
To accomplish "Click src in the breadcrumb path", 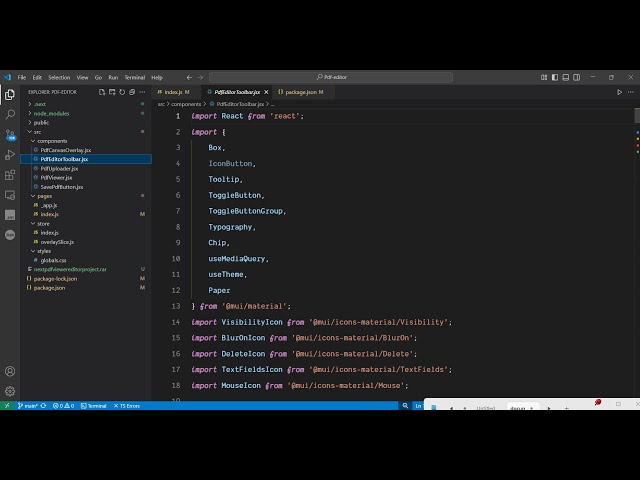I will [x=161, y=104].
